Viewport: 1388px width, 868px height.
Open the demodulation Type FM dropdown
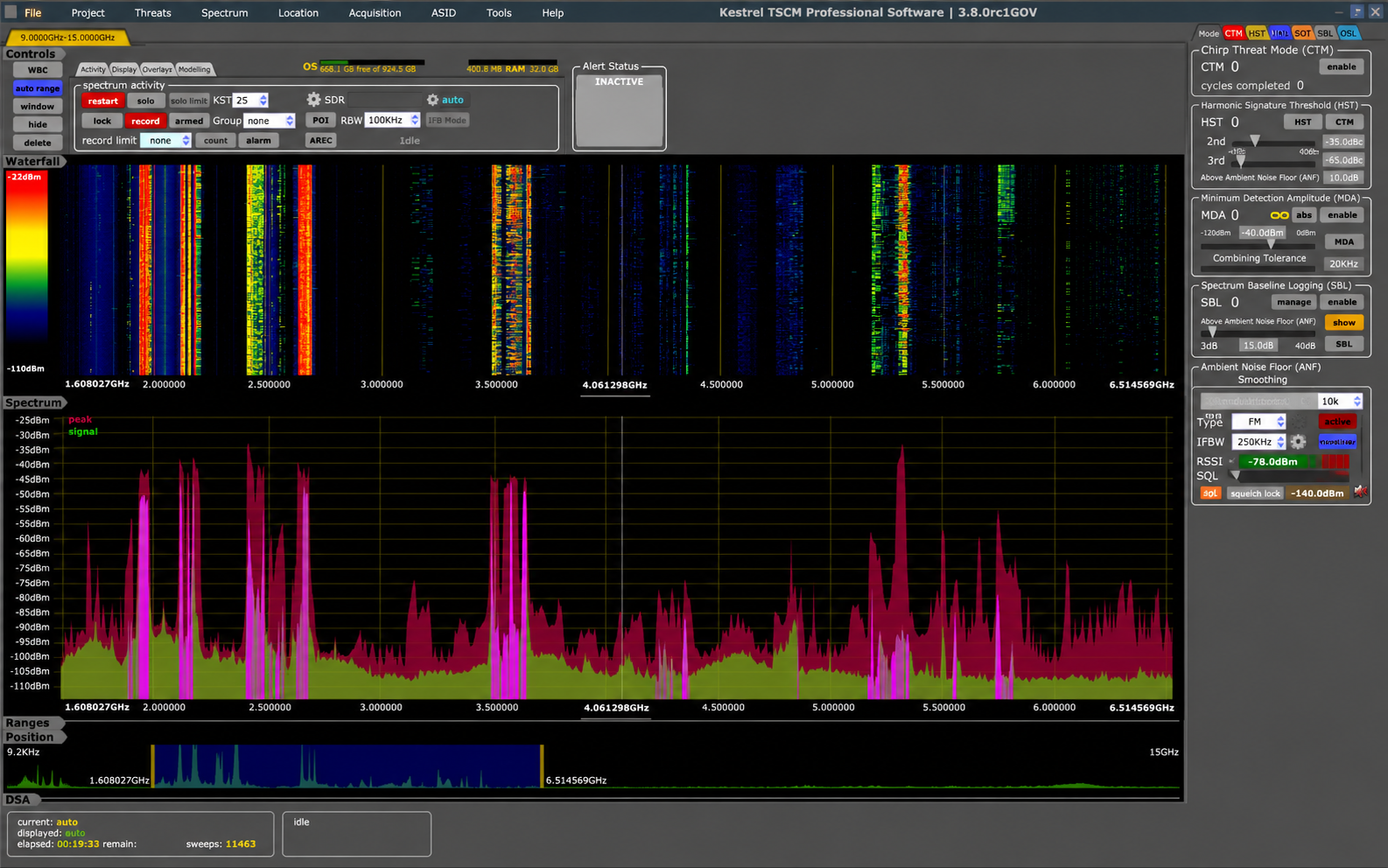1258,422
